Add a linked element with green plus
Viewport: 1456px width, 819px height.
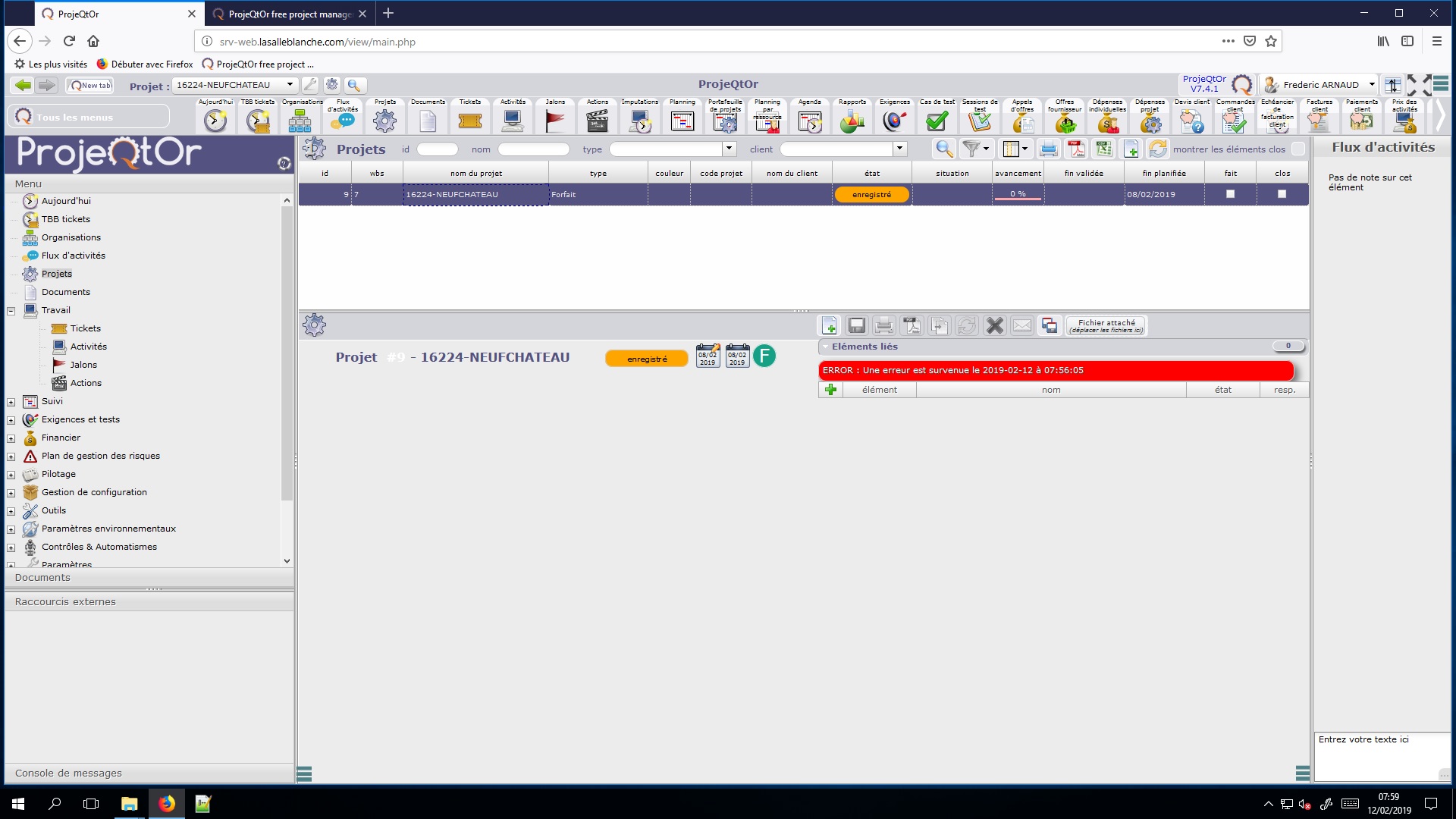[x=830, y=390]
